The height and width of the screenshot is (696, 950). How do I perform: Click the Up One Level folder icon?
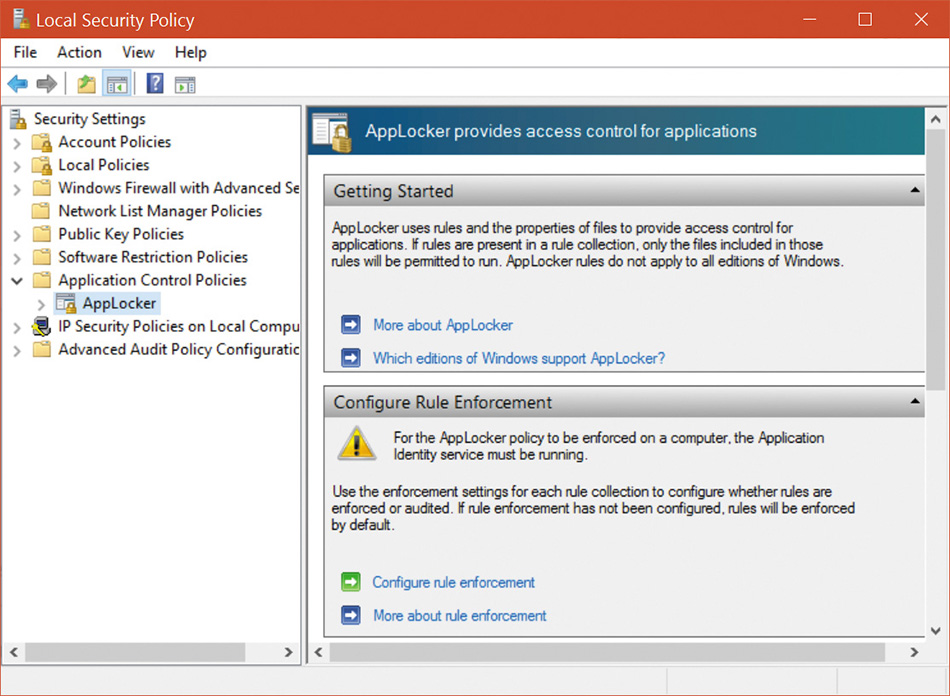point(87,84)
